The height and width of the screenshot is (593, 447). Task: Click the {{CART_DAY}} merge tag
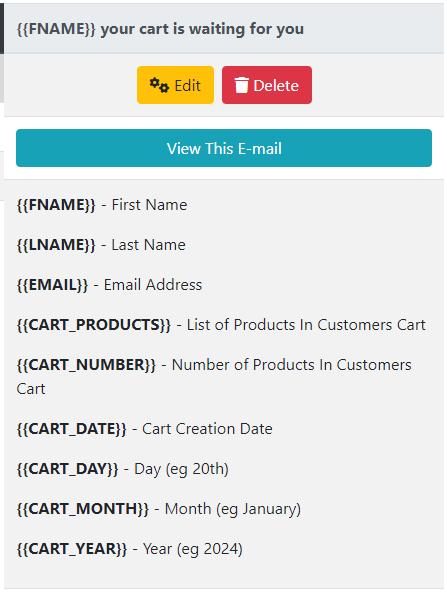[67, 469]
